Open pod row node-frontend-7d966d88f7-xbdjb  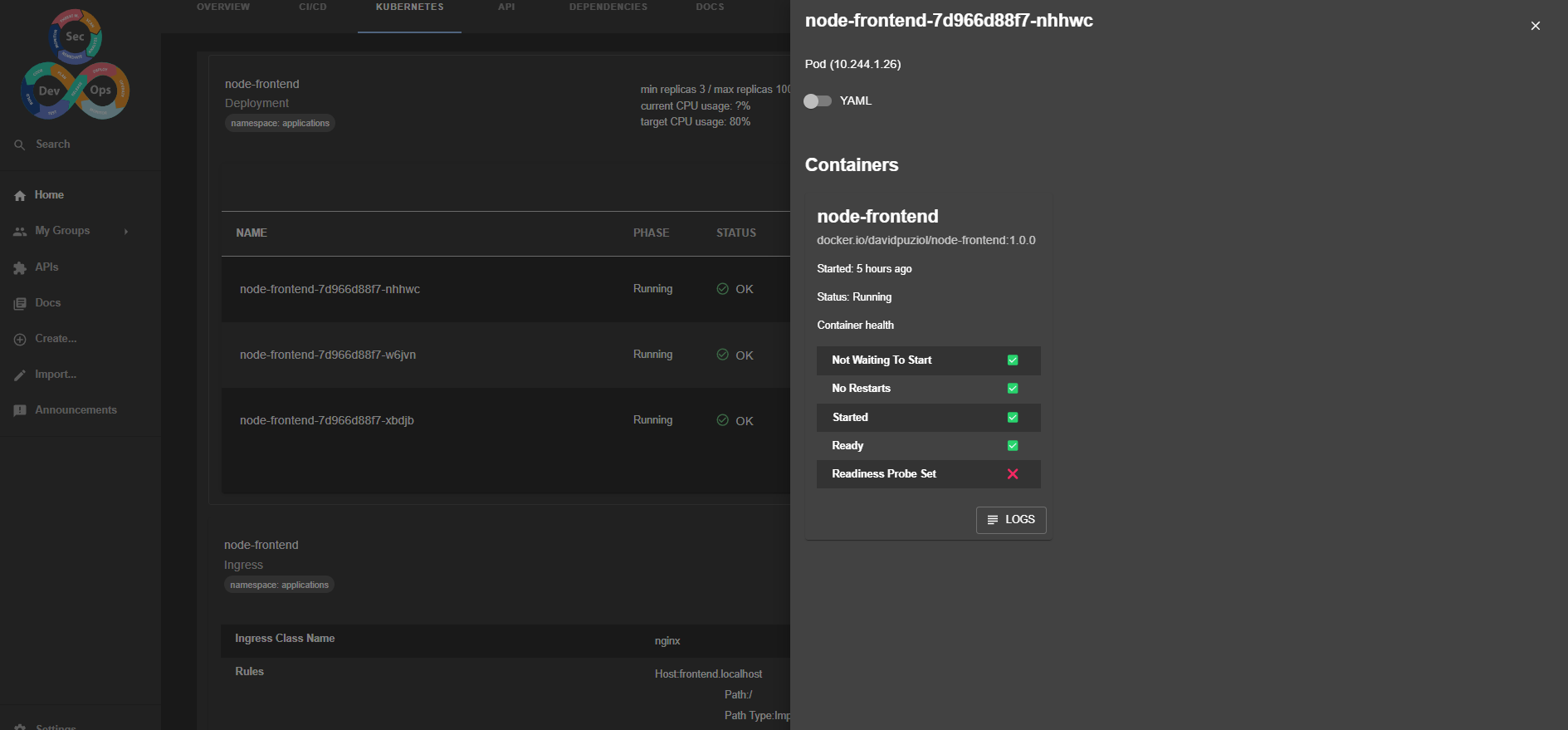tap(327, 420)
